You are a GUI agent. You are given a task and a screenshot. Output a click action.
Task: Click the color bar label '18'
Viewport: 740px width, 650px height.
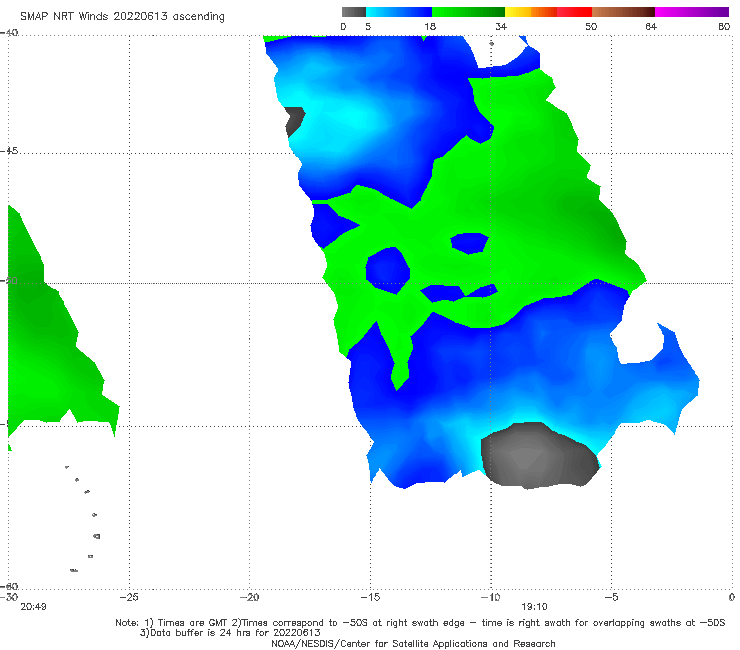click(430, 26)
